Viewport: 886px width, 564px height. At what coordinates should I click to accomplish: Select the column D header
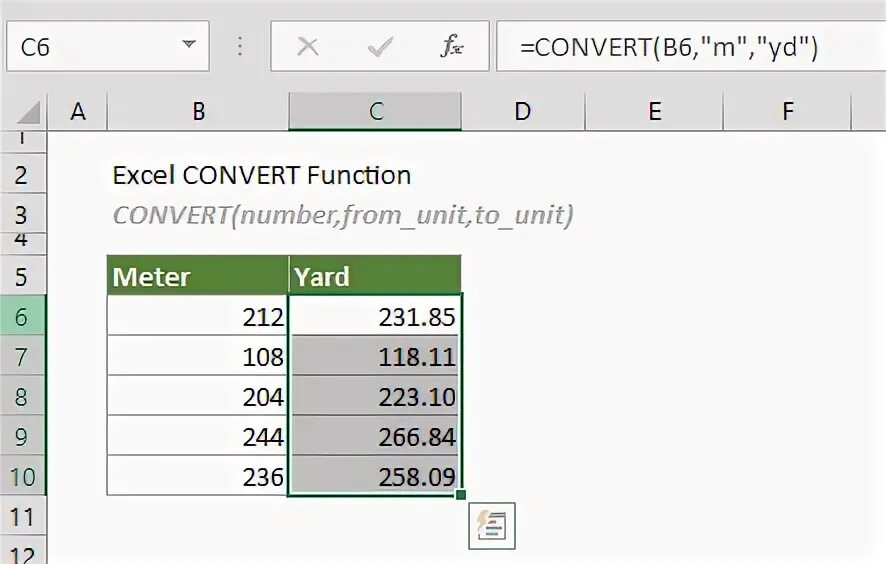[x=523, y=111]
